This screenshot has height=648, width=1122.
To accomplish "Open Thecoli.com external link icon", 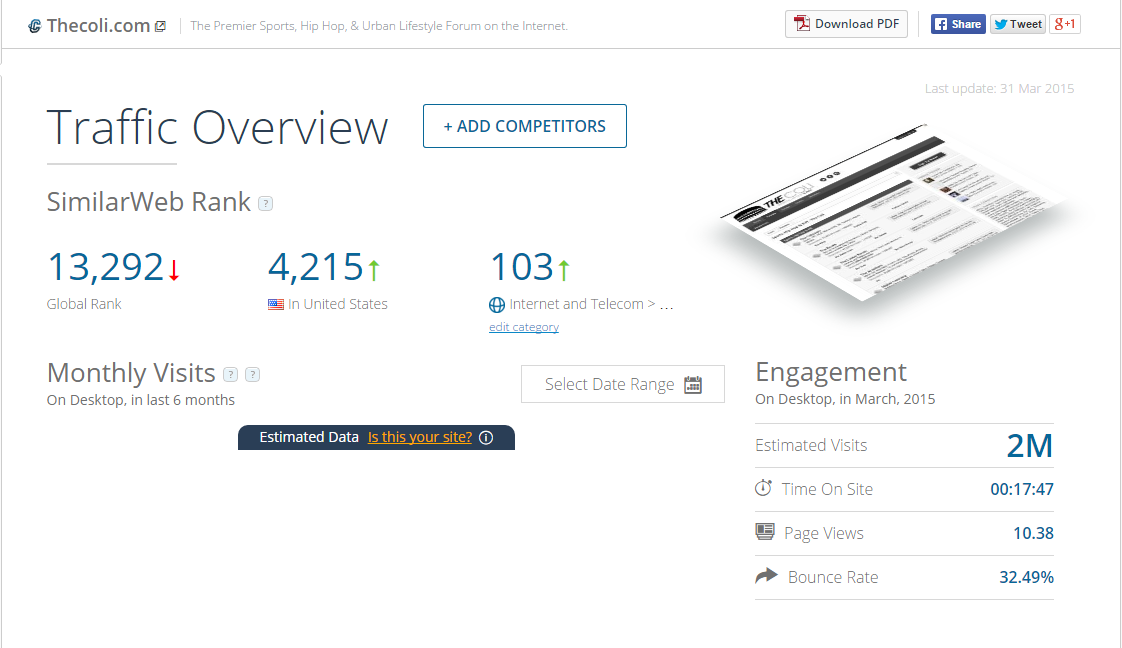I will click(161, 26).
